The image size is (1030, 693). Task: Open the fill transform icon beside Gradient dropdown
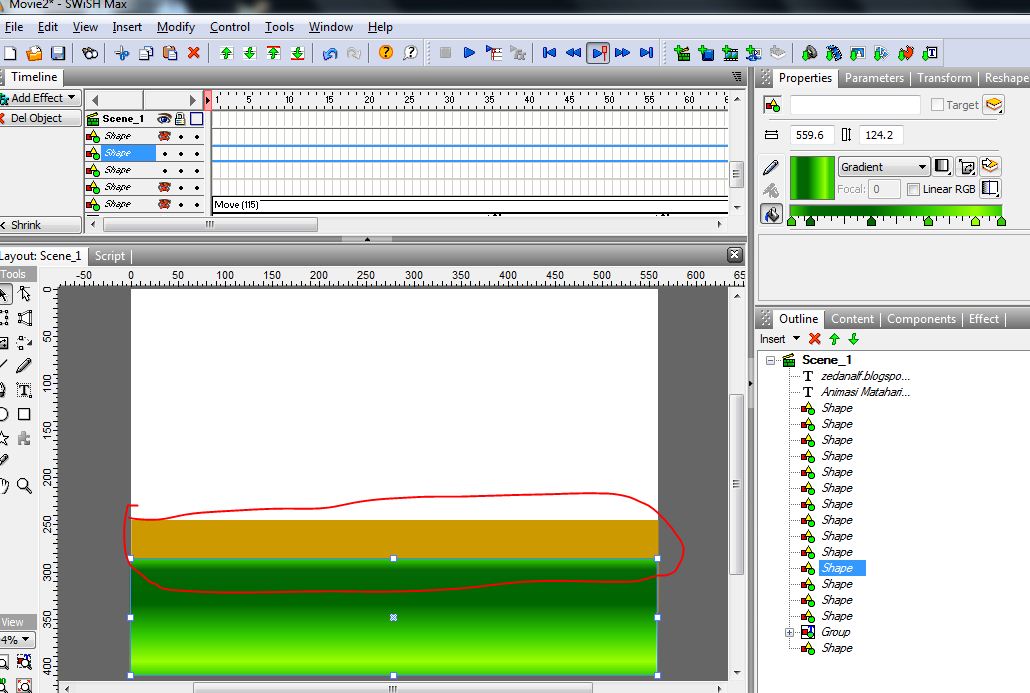(966, 166)
